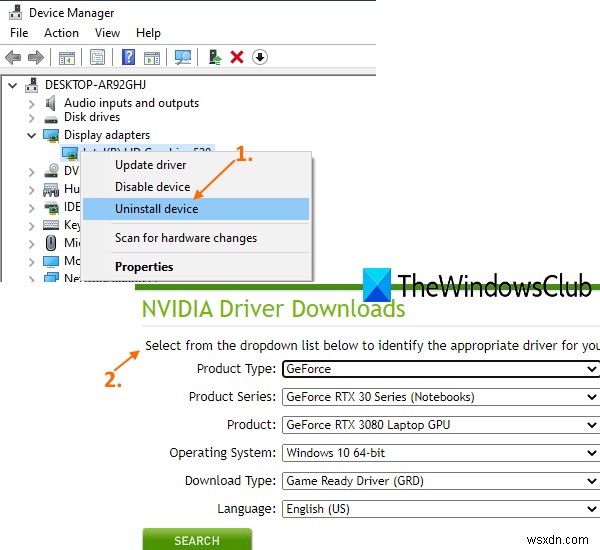Click the circled down-arrow toolbar icon
The image size is (600, 550).
[x=260, y=57]
